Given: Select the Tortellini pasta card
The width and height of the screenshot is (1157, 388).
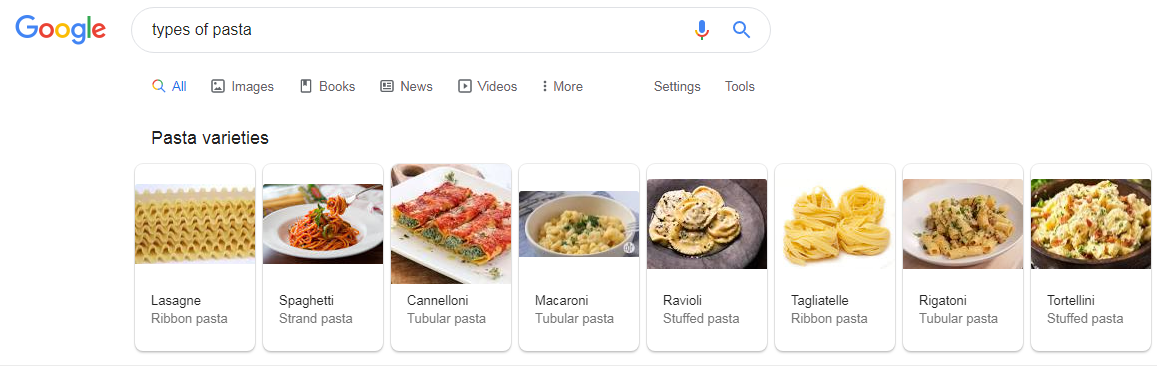Looking at the screenshot, I should [x=1091, y=257].
